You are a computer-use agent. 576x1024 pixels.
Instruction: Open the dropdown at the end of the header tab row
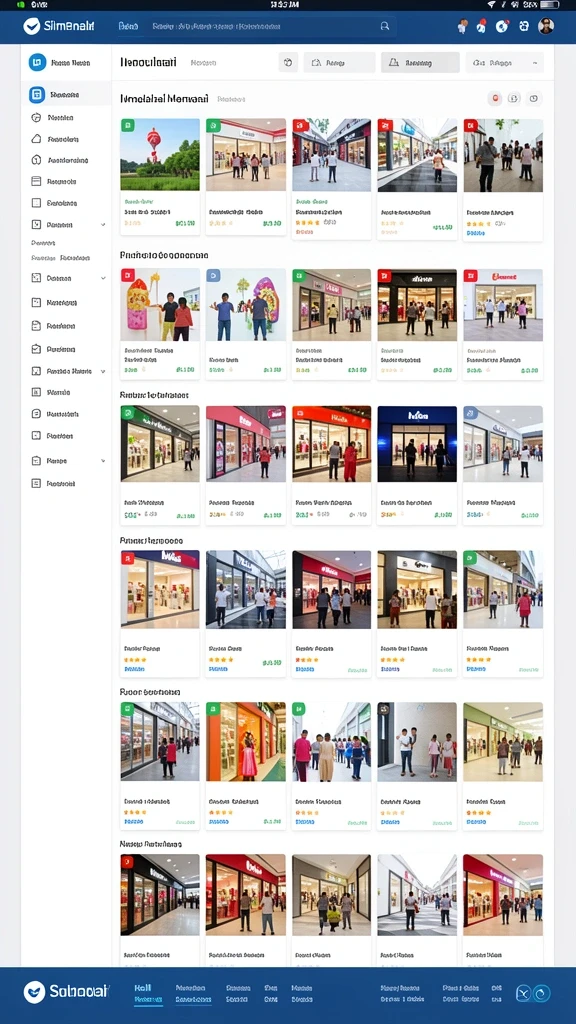click(x=505, y=63)
